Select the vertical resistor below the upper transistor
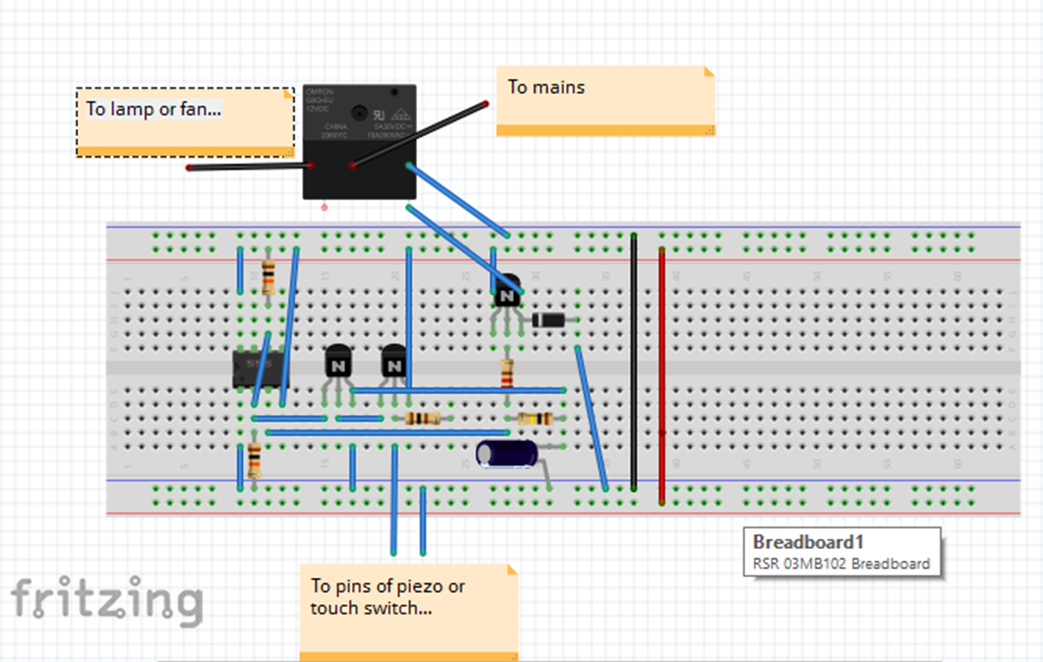This screenshot has width=1043, height=662. (508, 375)
